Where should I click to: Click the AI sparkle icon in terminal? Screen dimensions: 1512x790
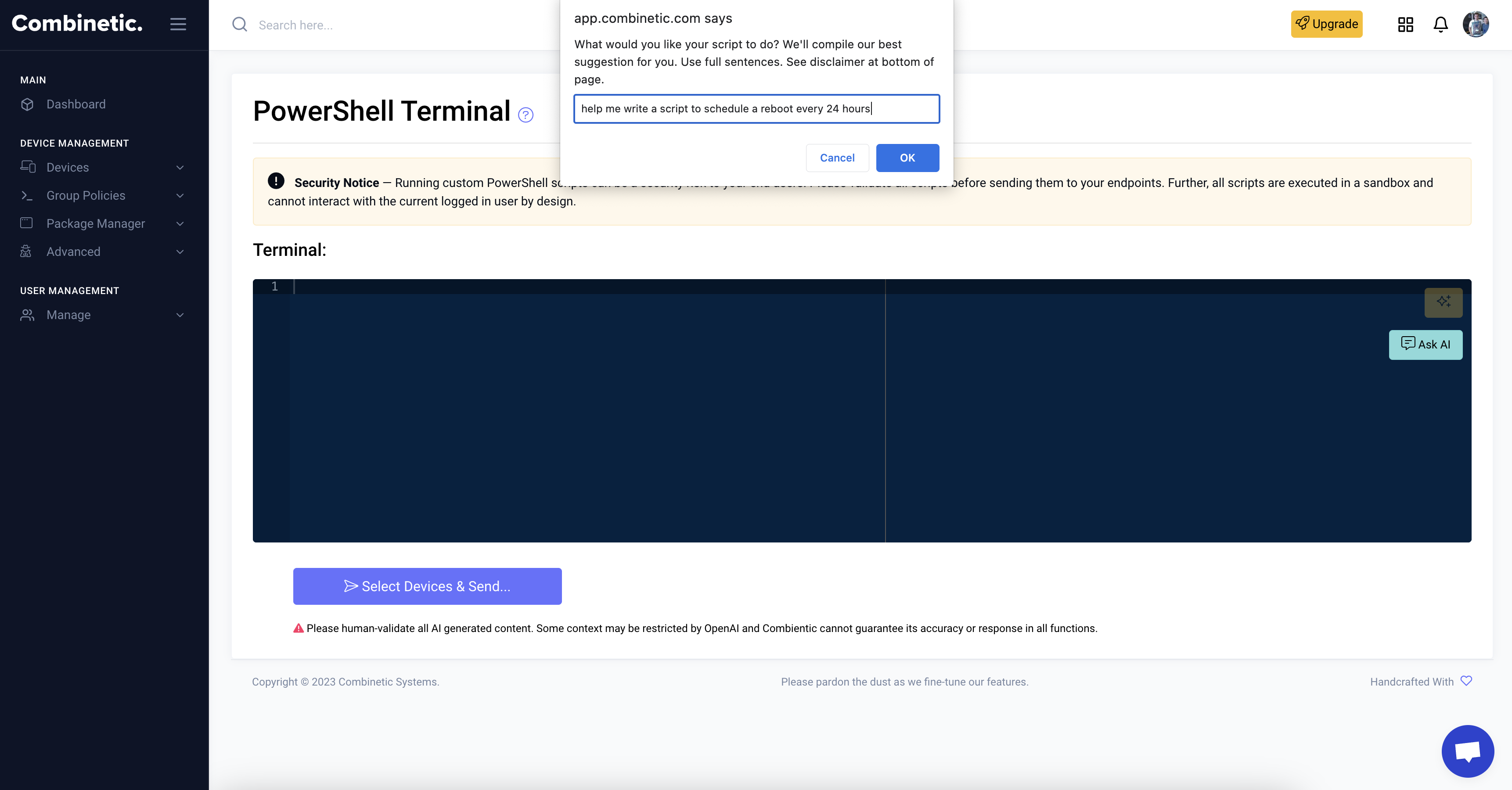(x=1444, y=302)
